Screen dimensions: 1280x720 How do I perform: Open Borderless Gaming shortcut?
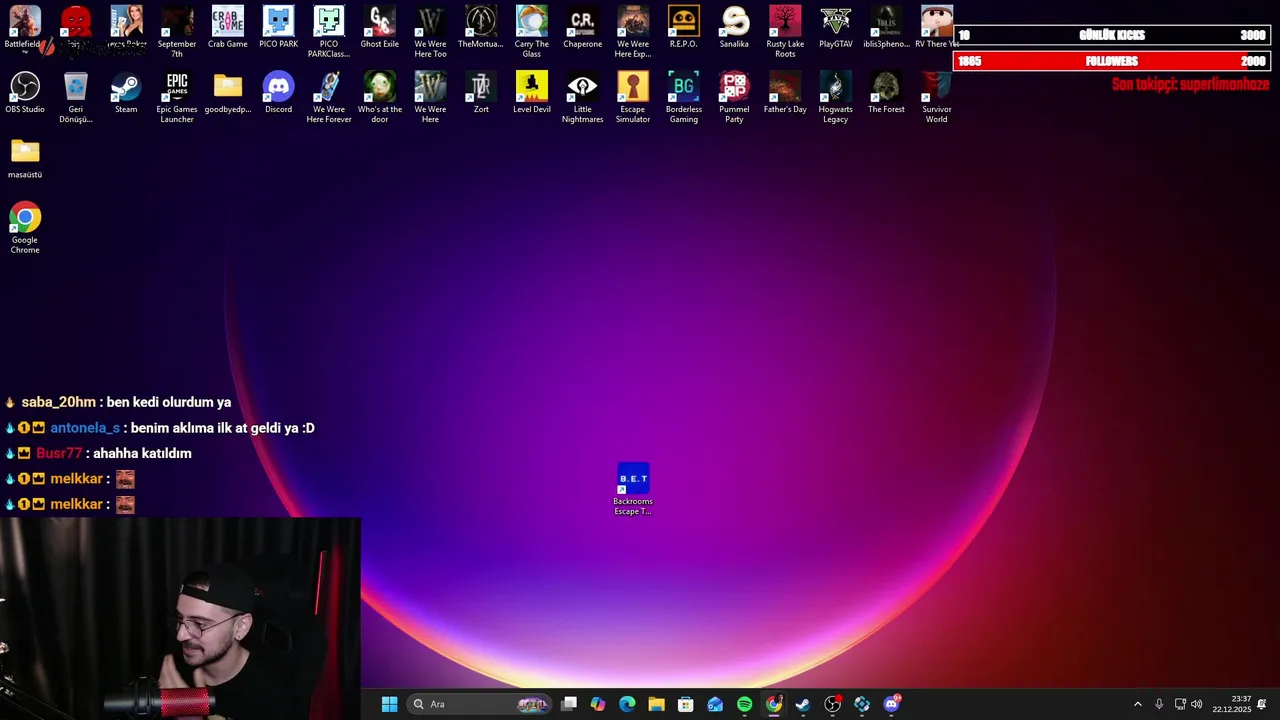pos(684,97)
